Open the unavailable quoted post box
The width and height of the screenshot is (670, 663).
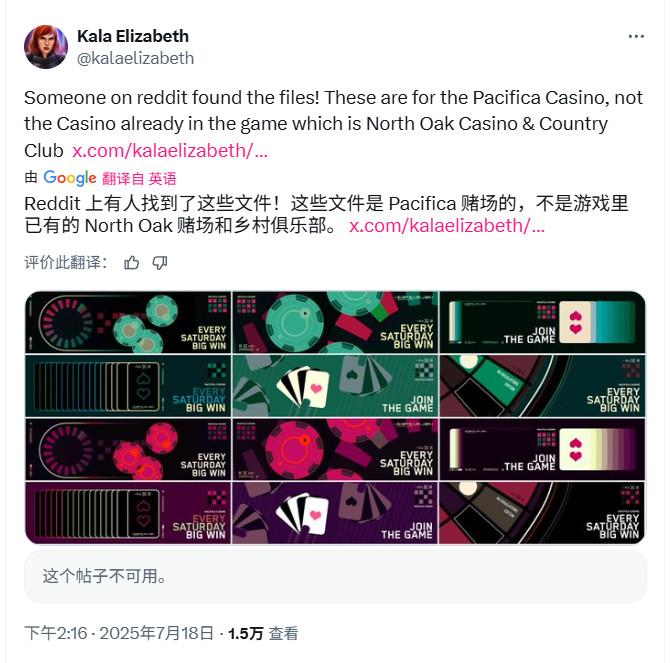pos(335,576)
